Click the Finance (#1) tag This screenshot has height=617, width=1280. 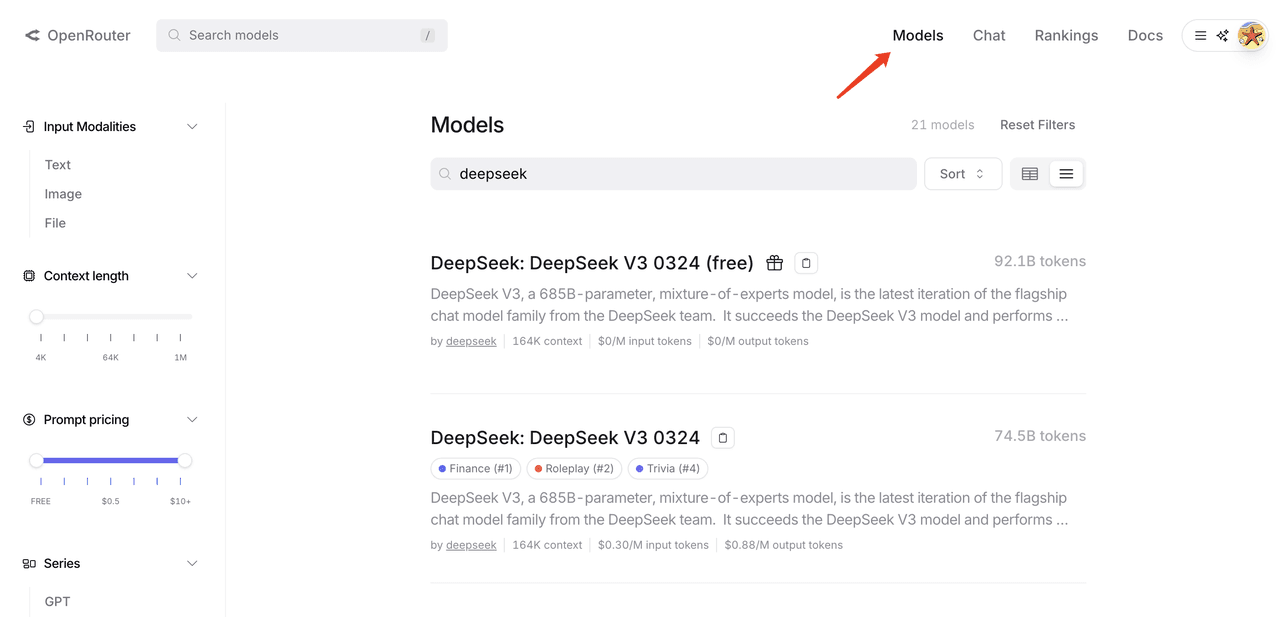(476, 469)
